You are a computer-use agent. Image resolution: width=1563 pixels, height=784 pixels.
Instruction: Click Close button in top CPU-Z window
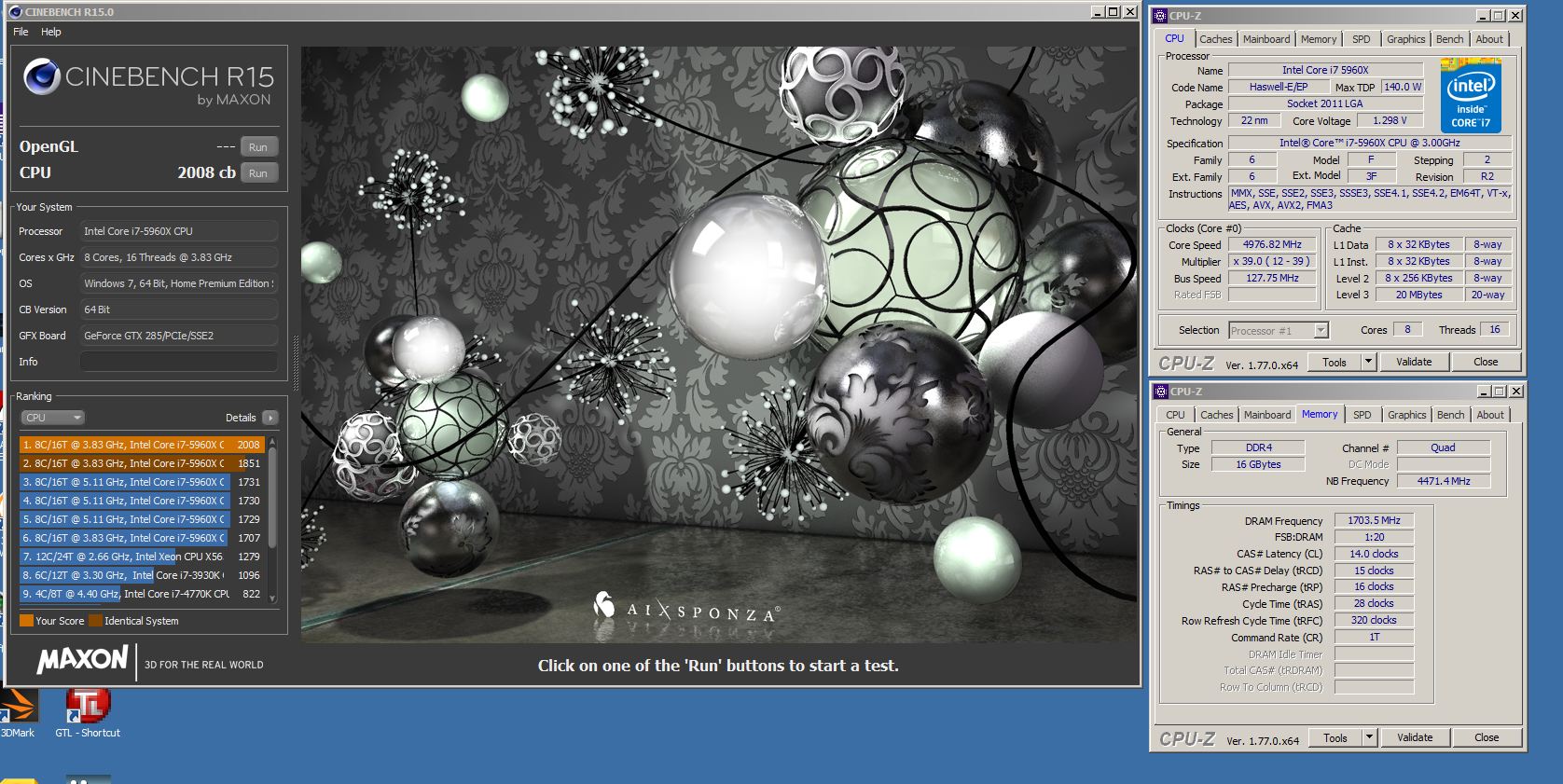point(1486,362)
